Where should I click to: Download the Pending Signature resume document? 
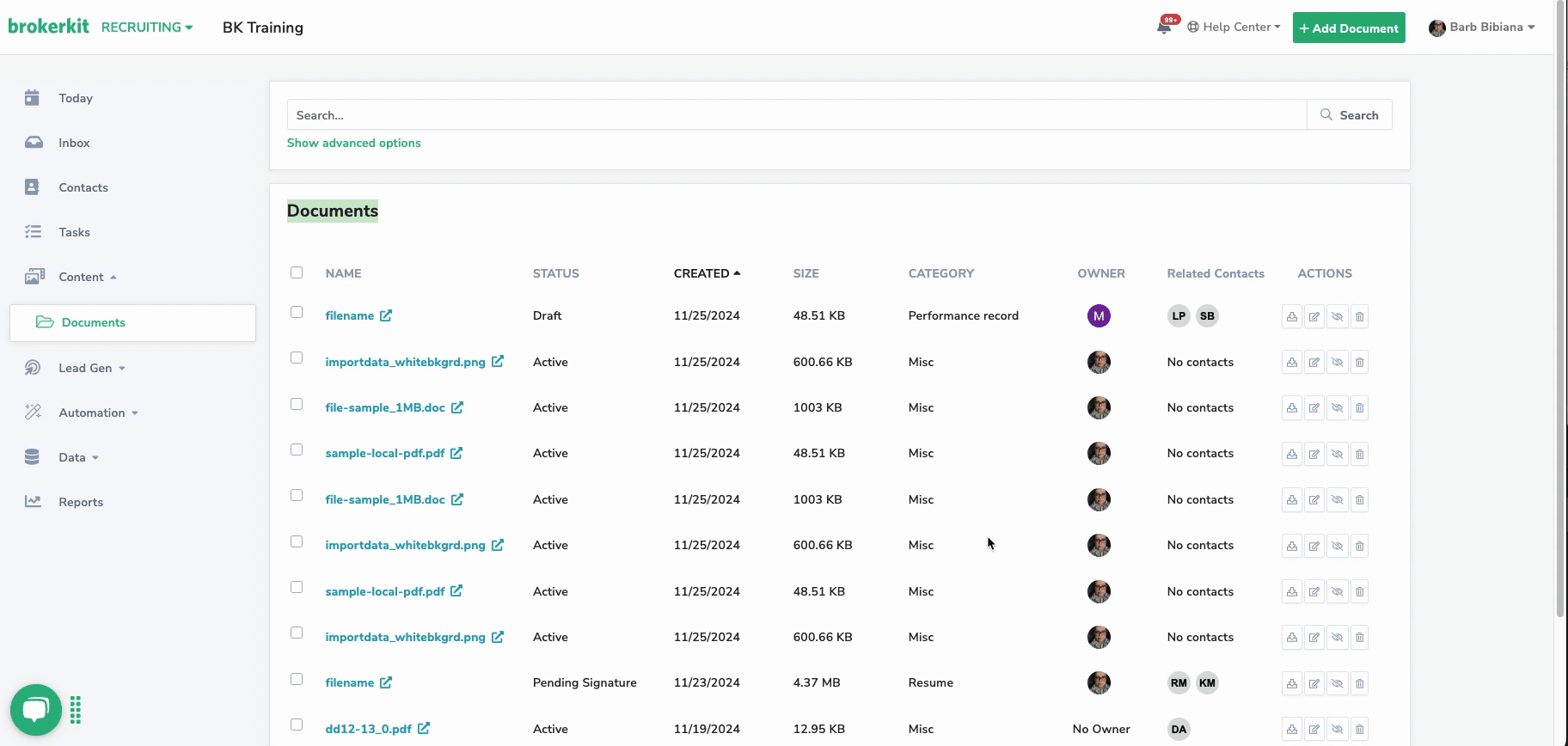(1291, 683)
